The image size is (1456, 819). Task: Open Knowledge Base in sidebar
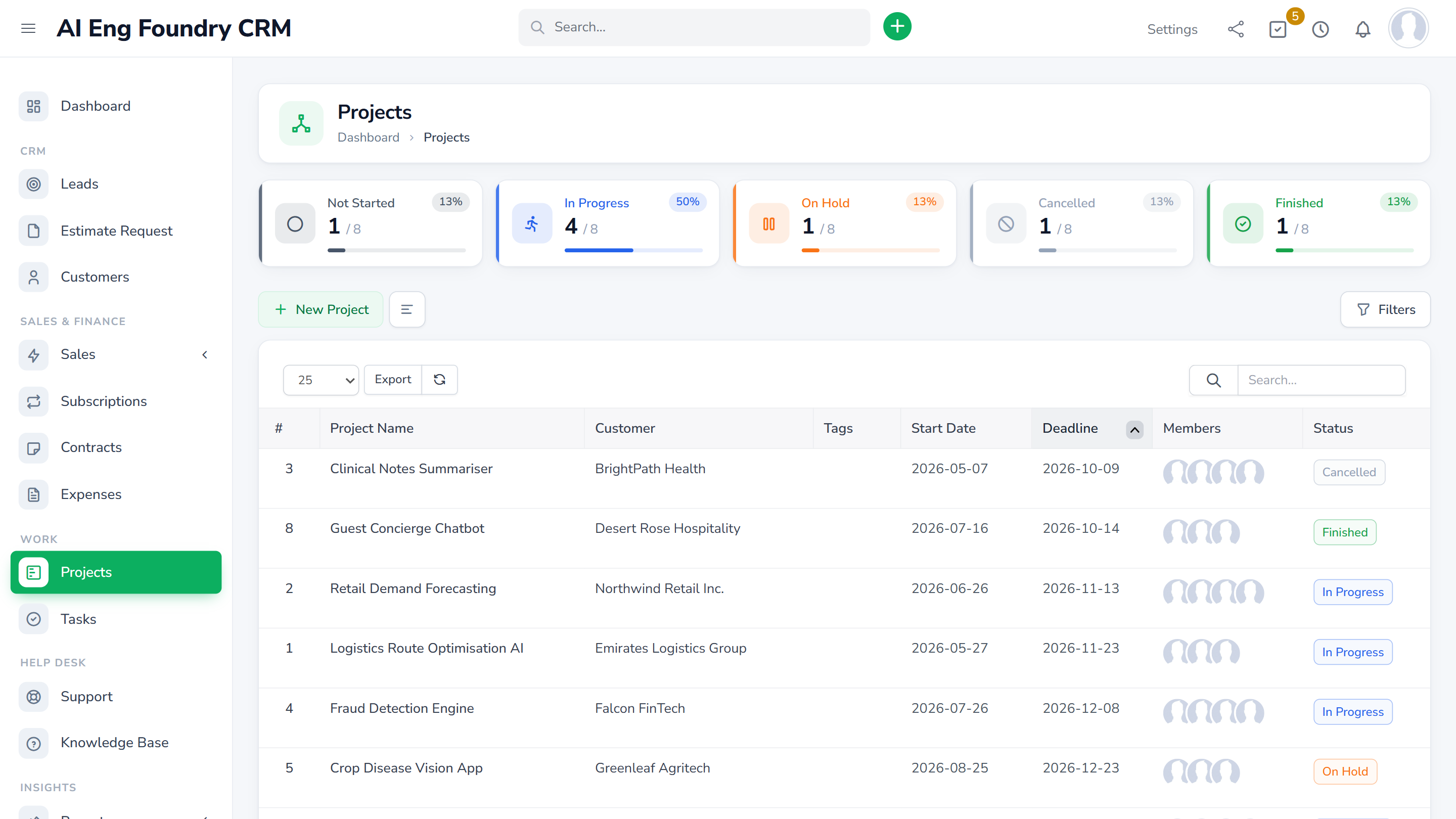[116, 743]
